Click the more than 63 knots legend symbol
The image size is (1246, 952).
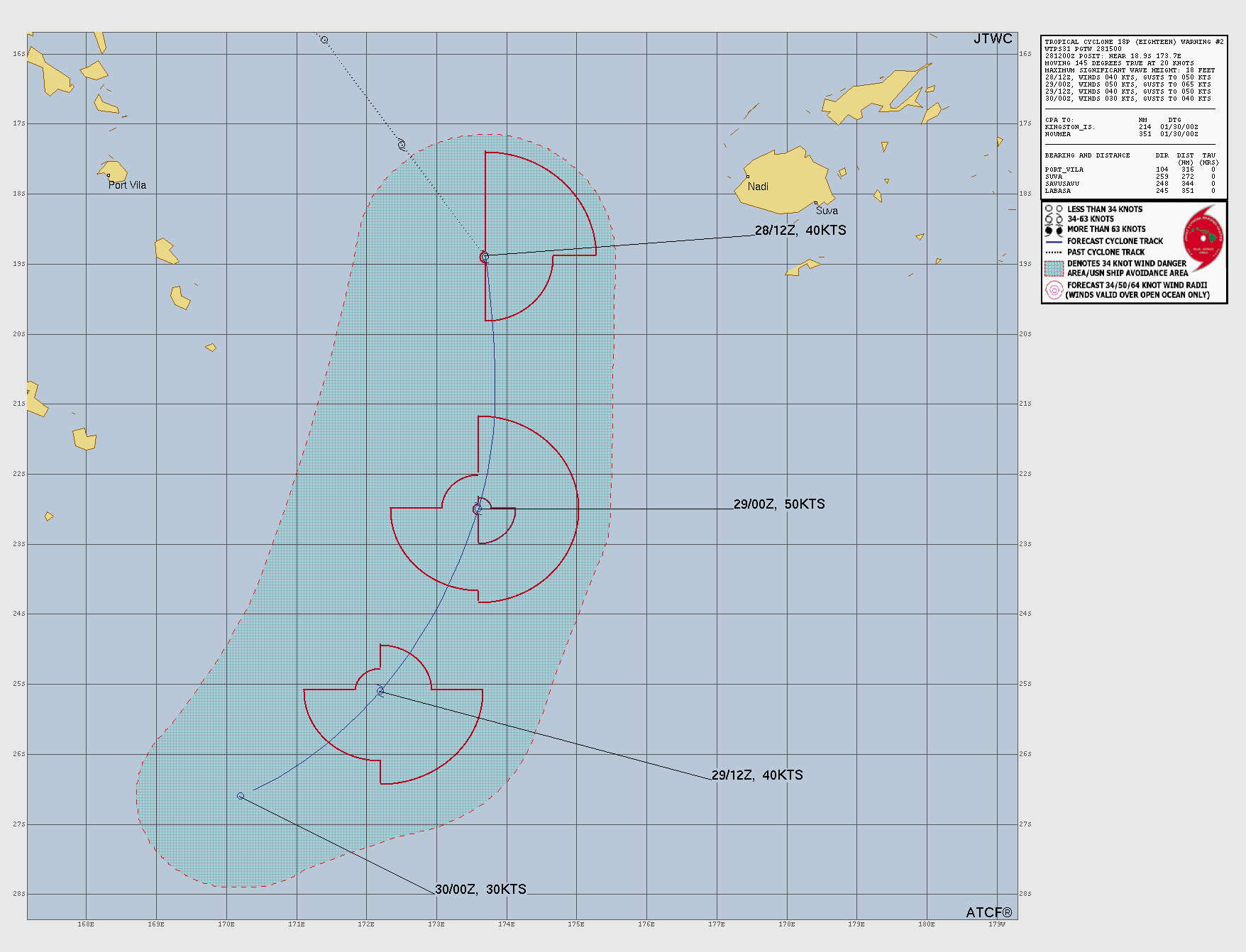(1054, 230)
